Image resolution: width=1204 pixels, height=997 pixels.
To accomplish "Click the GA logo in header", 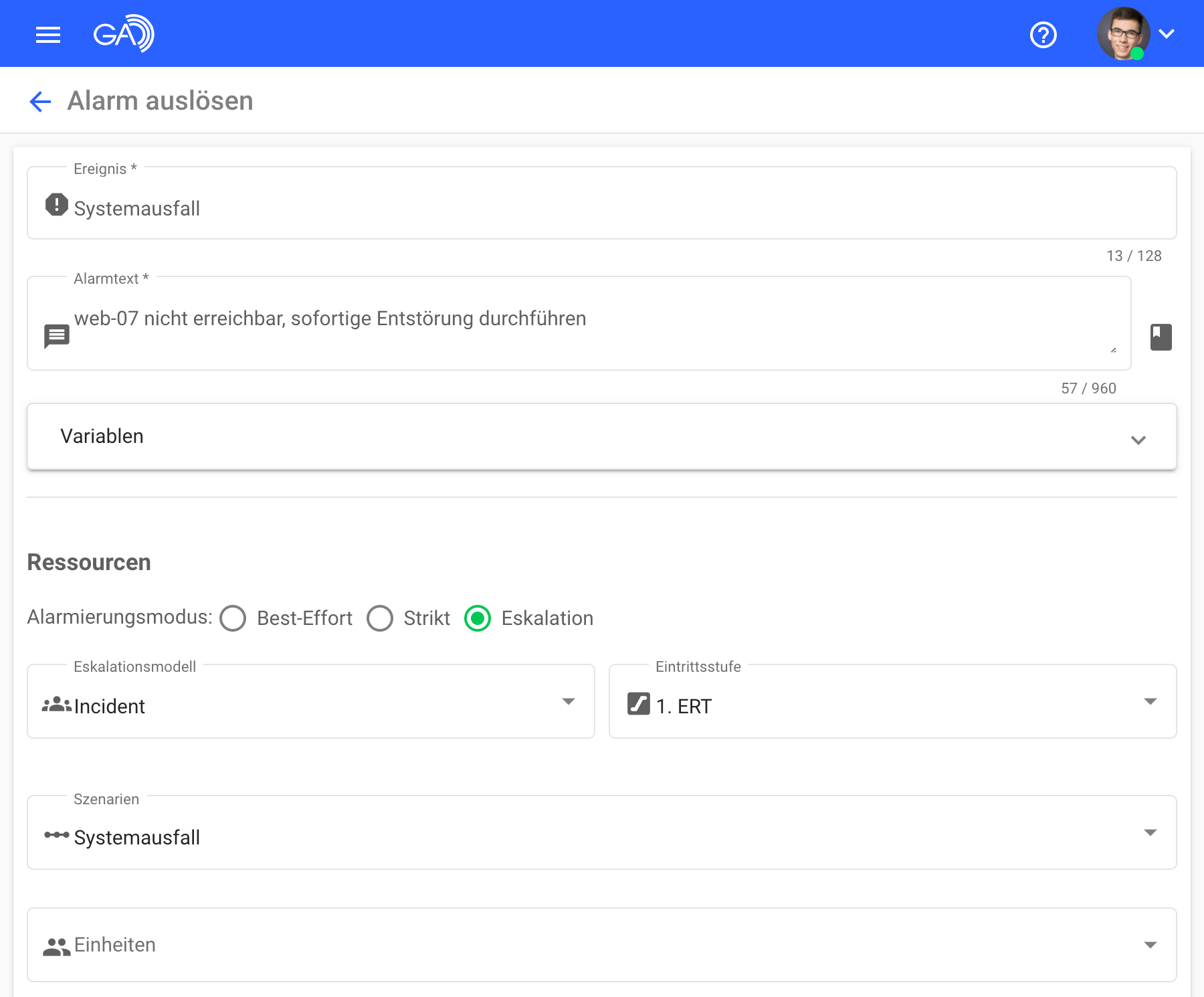I will (124, 33).
